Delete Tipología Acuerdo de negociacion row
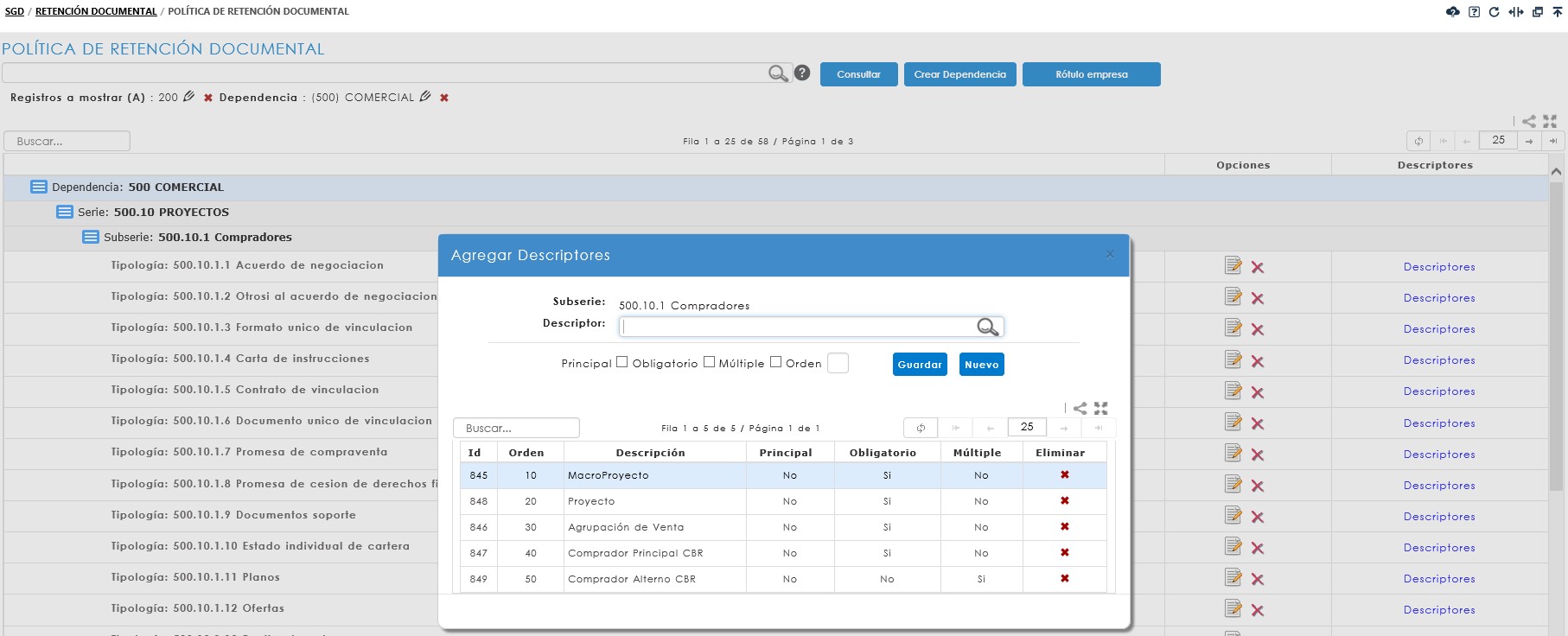The image size is (1568, 636). point(1258,268)
